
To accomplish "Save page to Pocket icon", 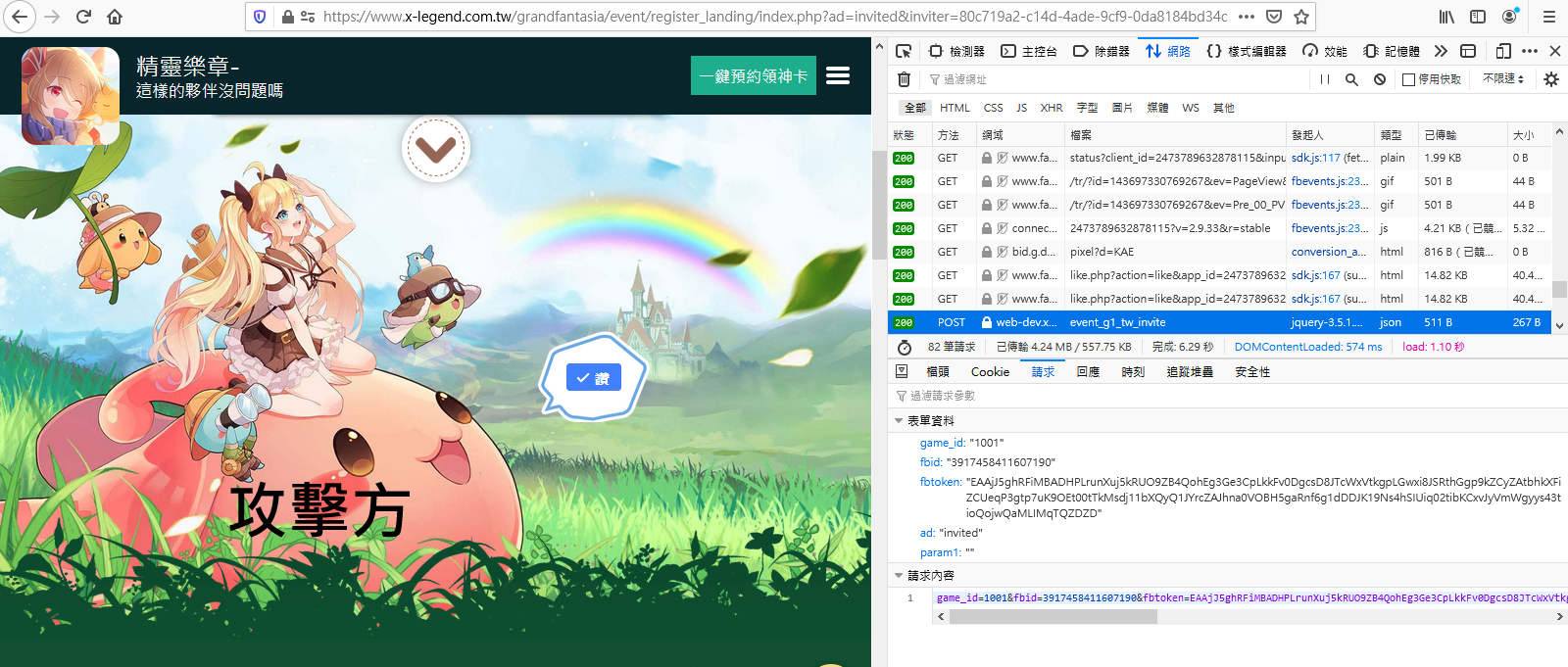I will [1274, 17].
